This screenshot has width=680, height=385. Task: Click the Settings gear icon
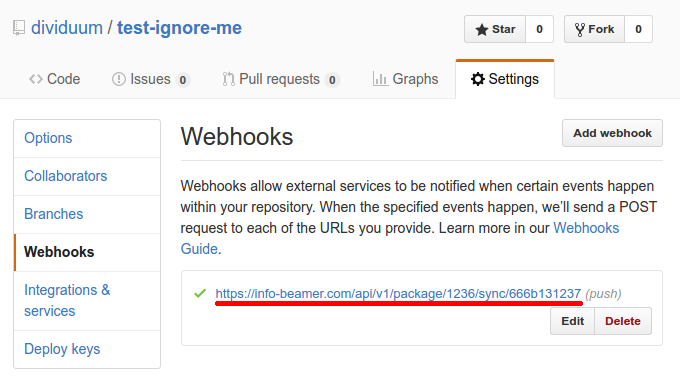tap(477, 79)
